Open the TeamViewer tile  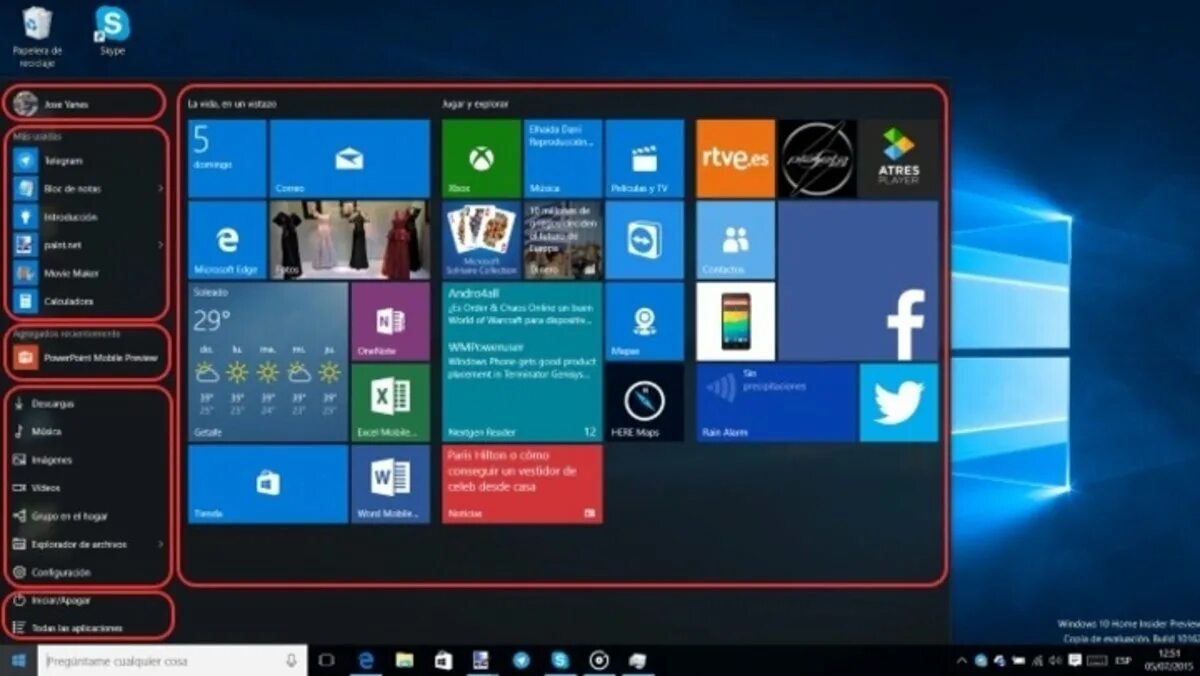click(x=644, y=240)
